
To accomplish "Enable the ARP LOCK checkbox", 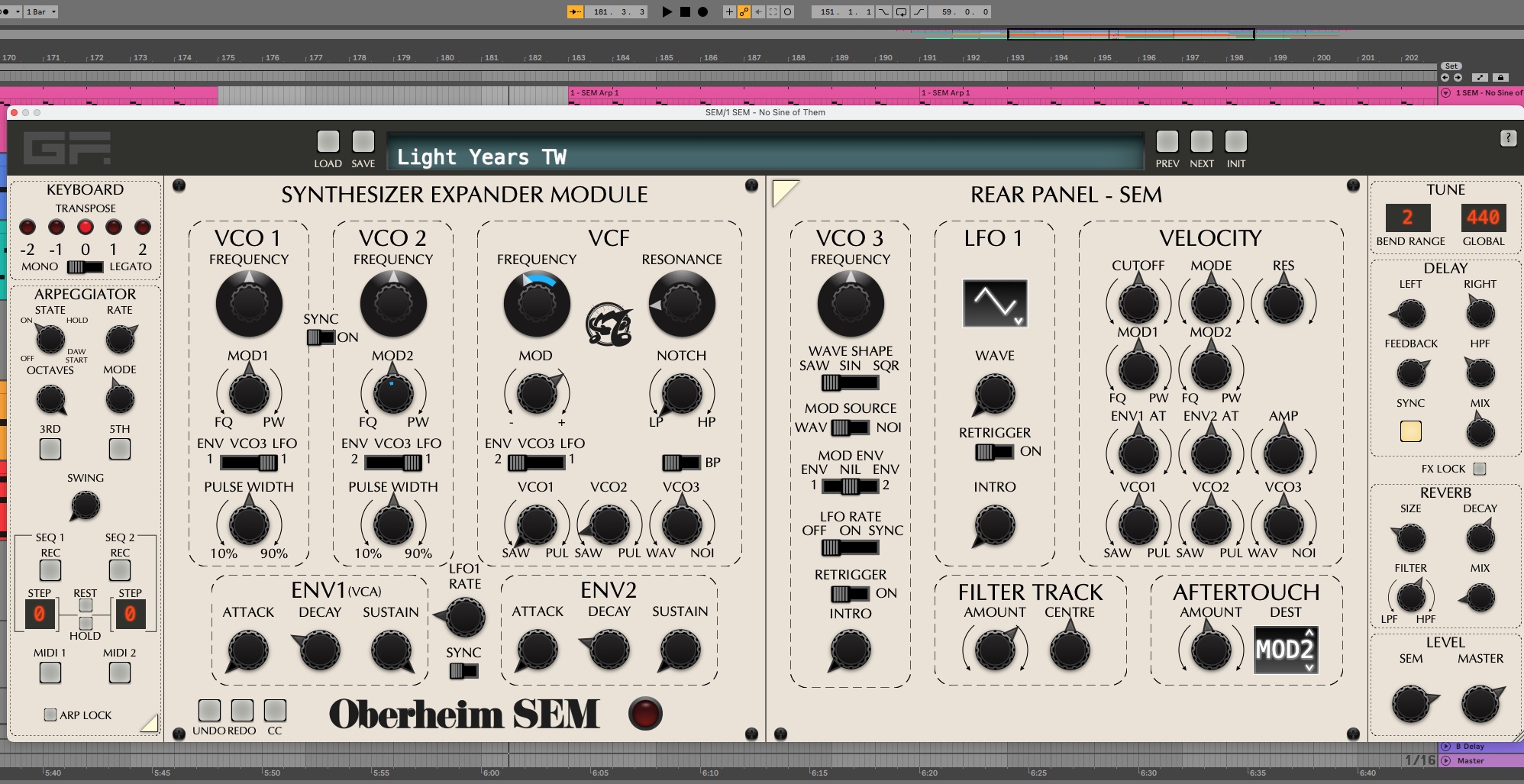I will click(x=50, y=715).
